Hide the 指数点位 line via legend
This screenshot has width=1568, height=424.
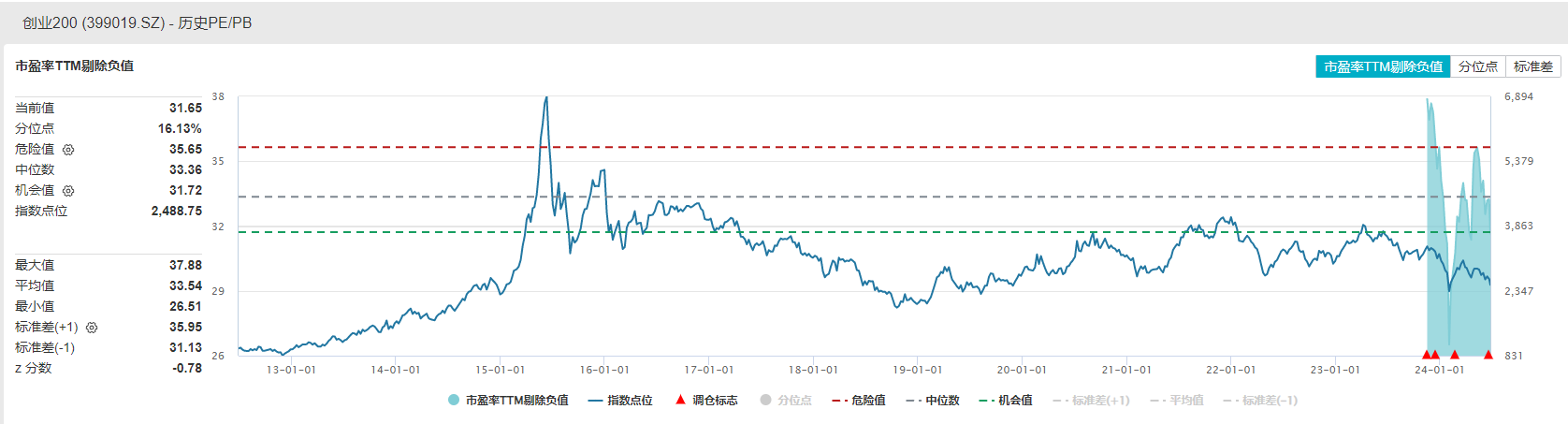620,401
